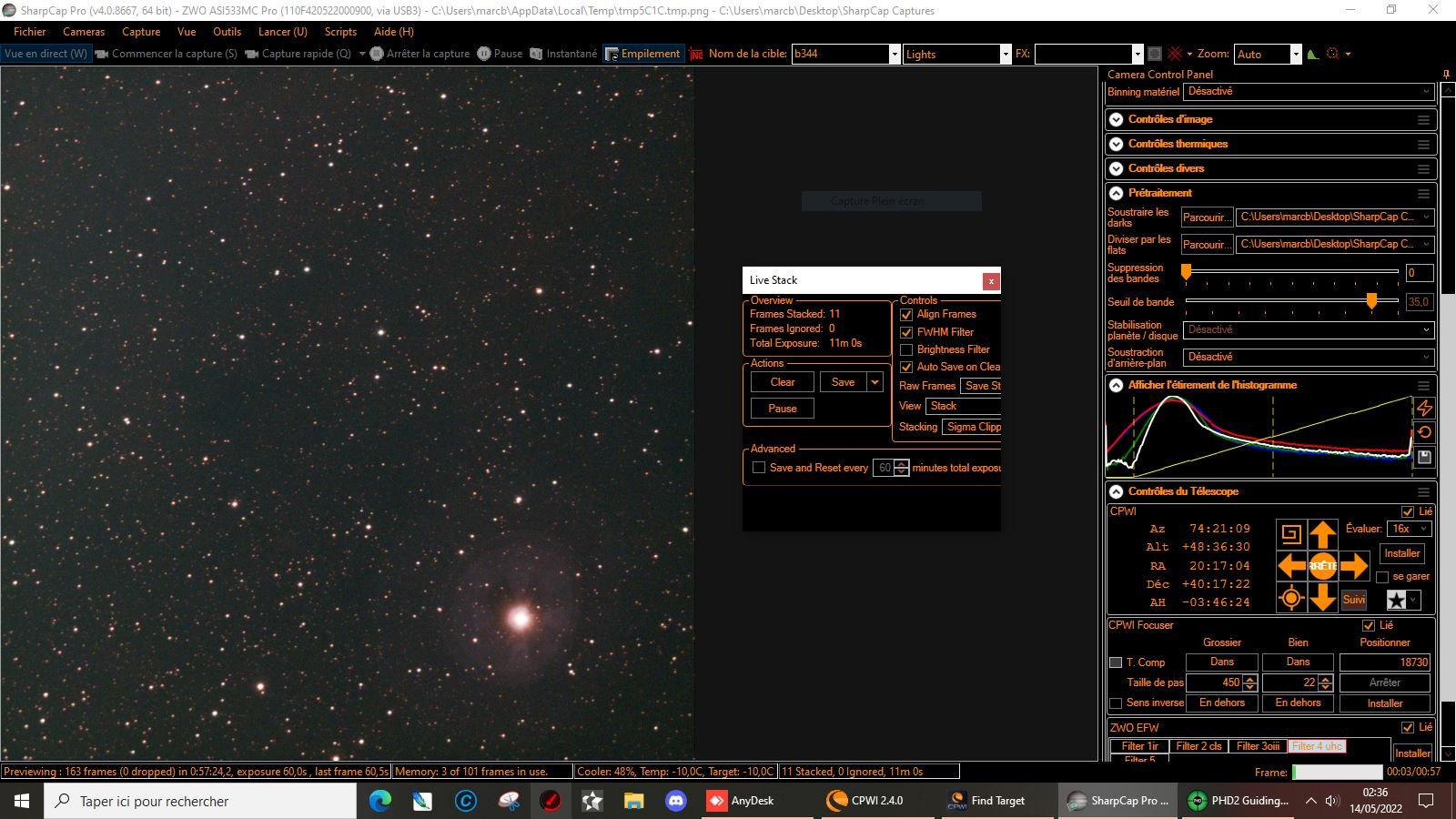This screenshot has width=1456, height=819.
Task: Open the Scripts menu
Action: click(340, 32)
